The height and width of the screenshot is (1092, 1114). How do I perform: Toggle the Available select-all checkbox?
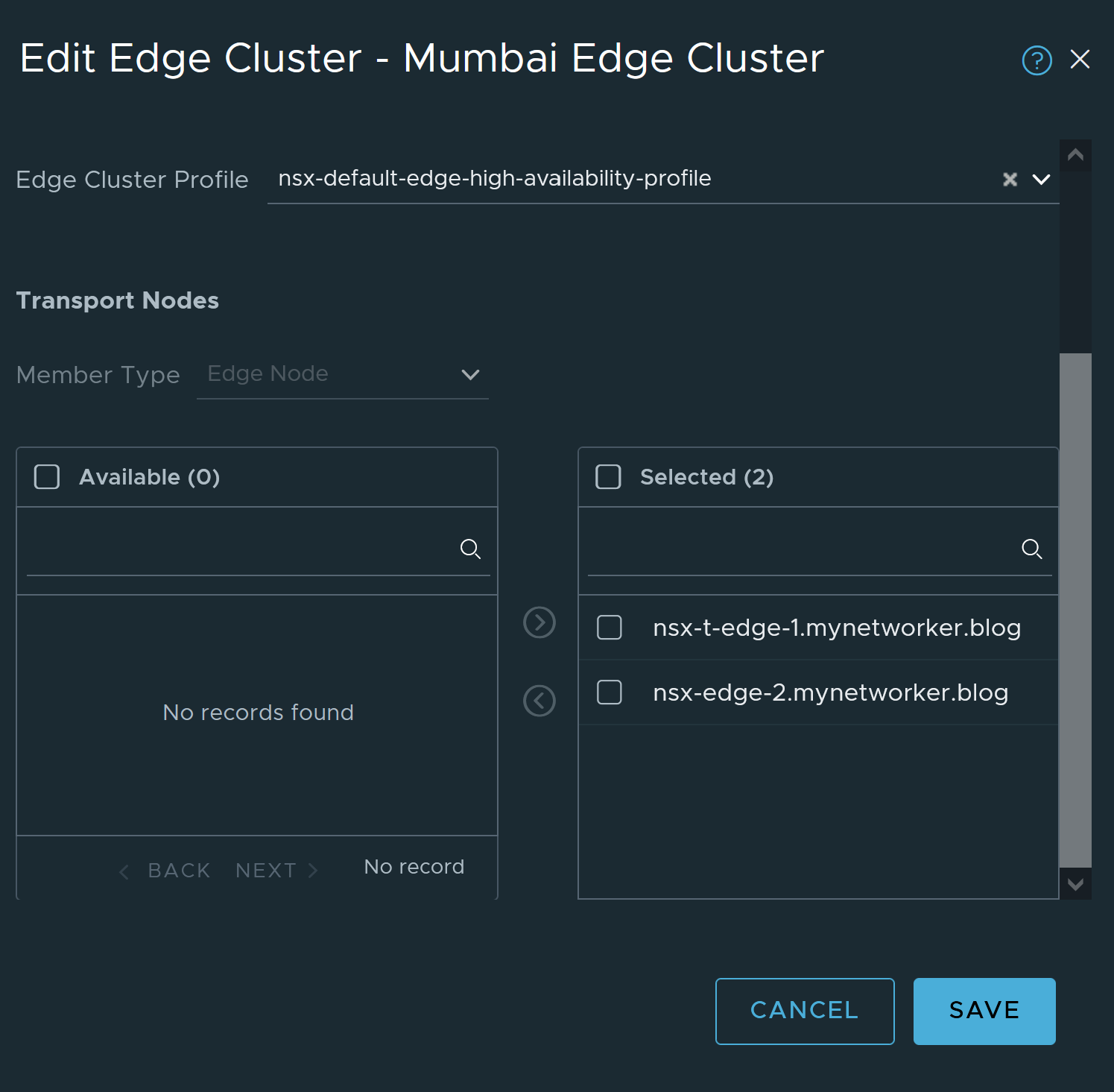click(47, 477)
